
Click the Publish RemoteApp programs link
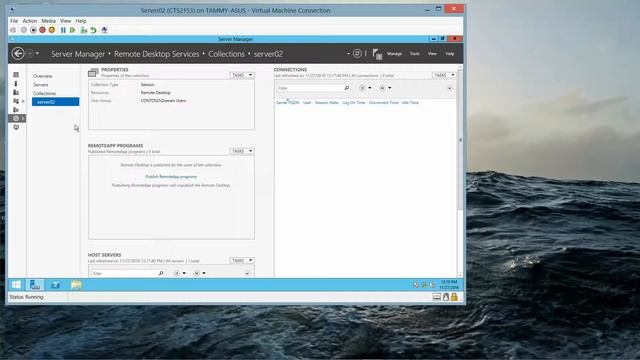(x=171, y=176)
